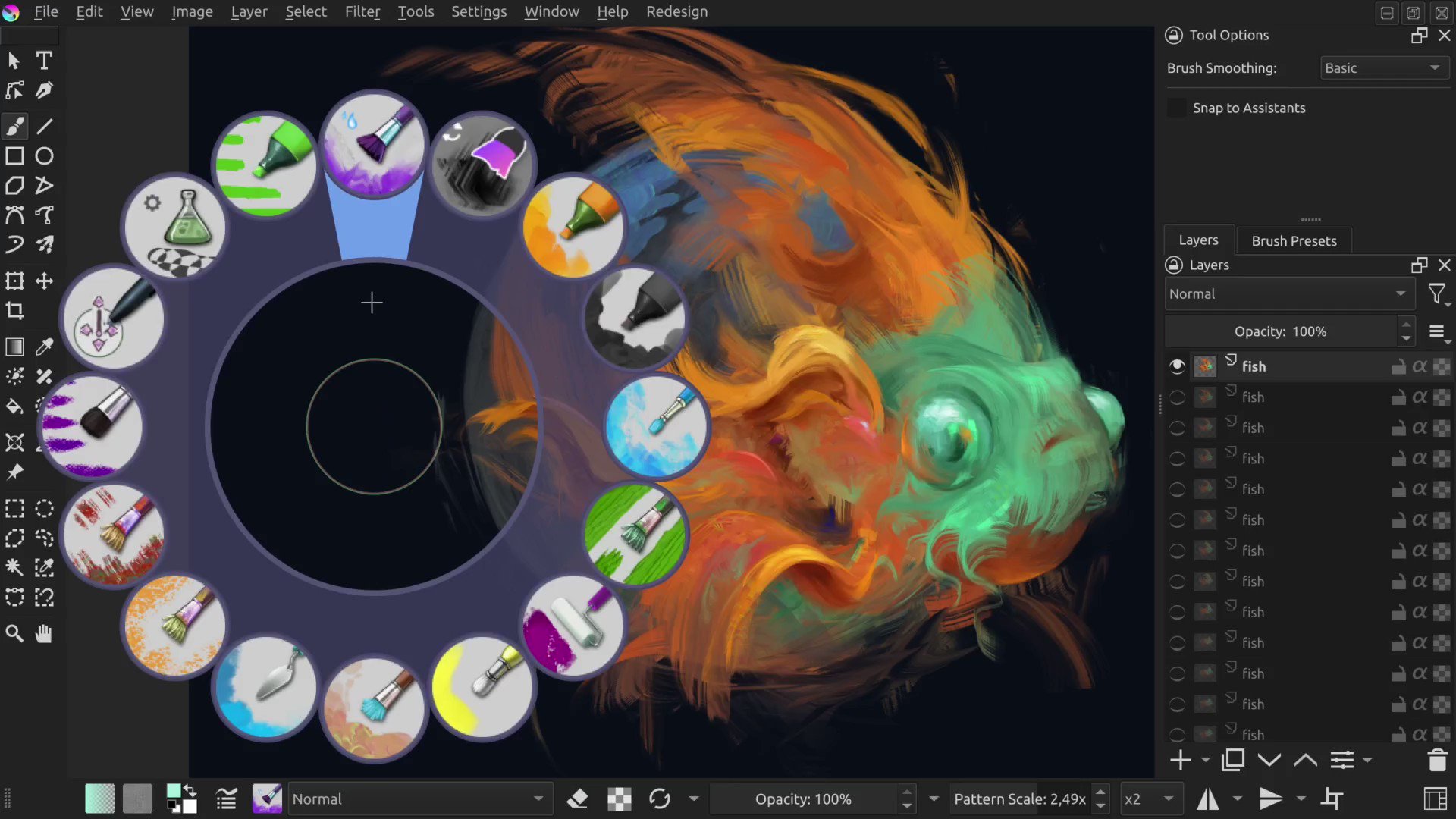Screen dimensions: 1456x819
Task: Enable Snap to Assistants
Action: pyautogui.click(x=1176, y=108)
